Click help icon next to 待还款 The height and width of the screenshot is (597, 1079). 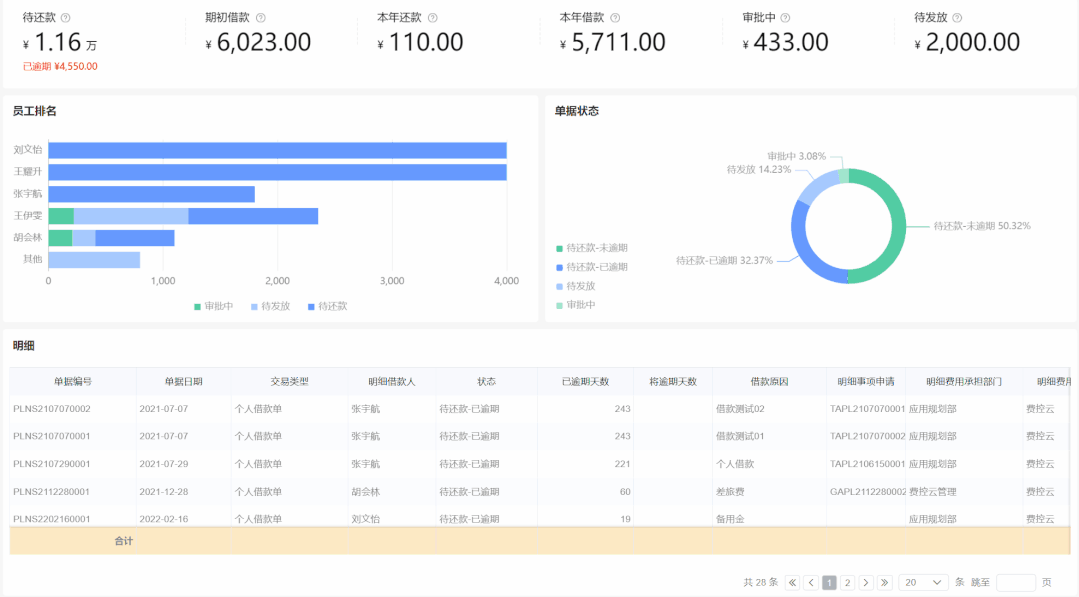[x=66, y=18]
